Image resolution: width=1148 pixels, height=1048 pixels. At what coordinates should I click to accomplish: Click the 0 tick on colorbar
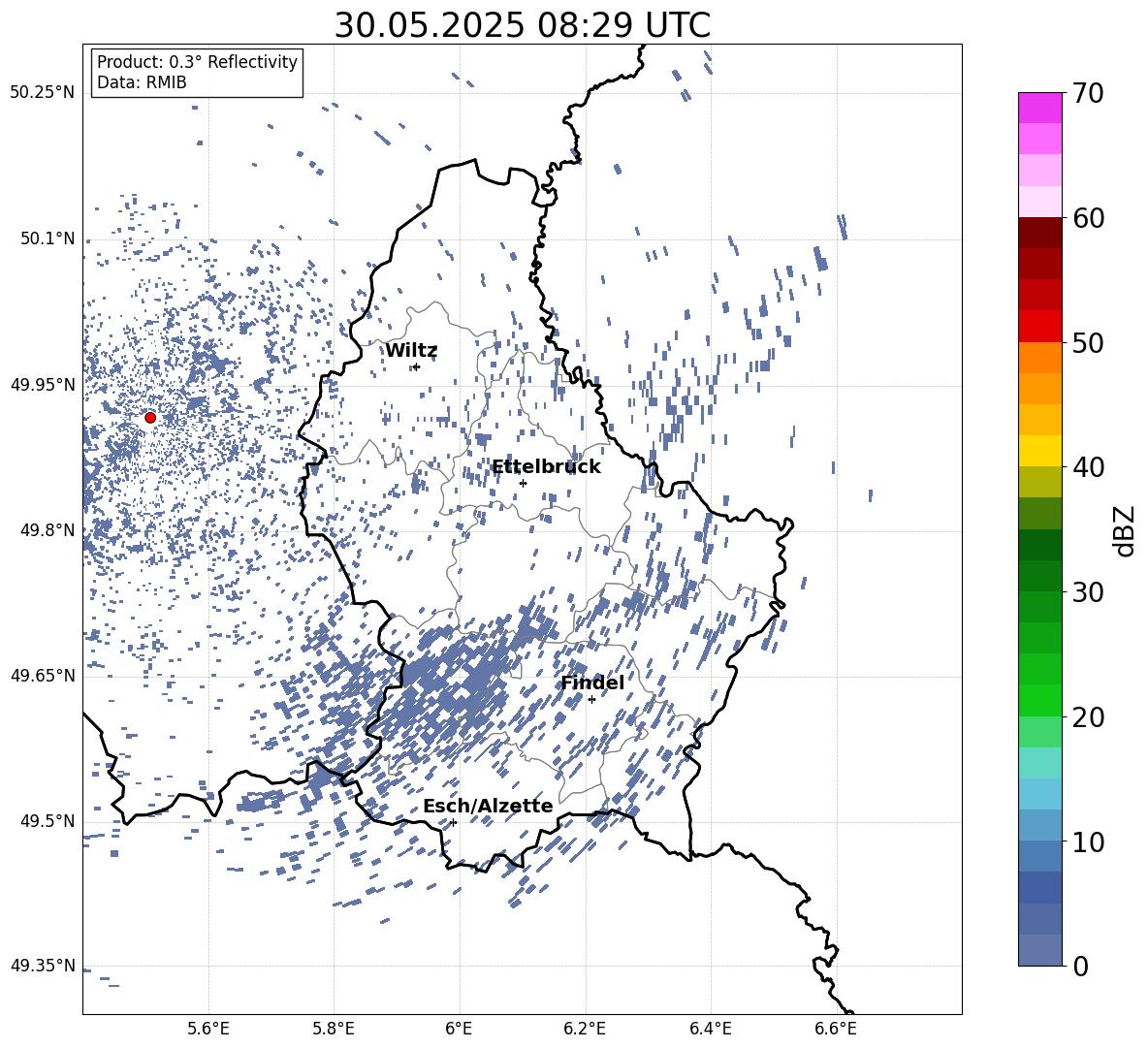(1080, 966)
